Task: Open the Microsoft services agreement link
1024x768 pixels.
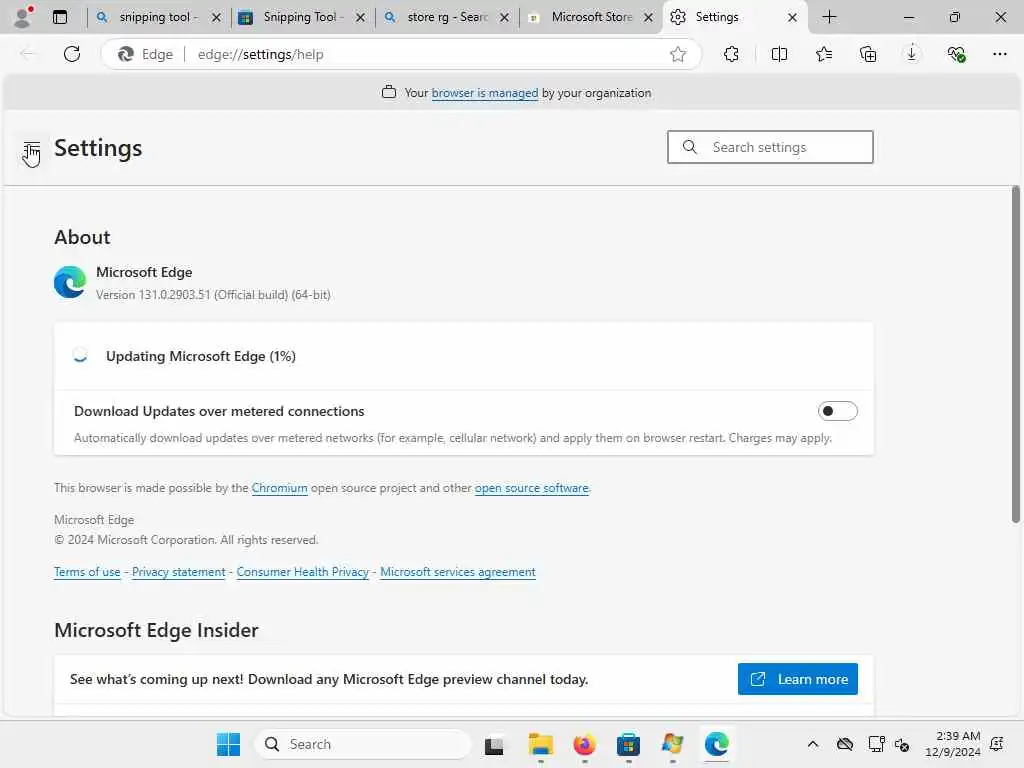Action: pyautogui.click(x=458, y=572)
